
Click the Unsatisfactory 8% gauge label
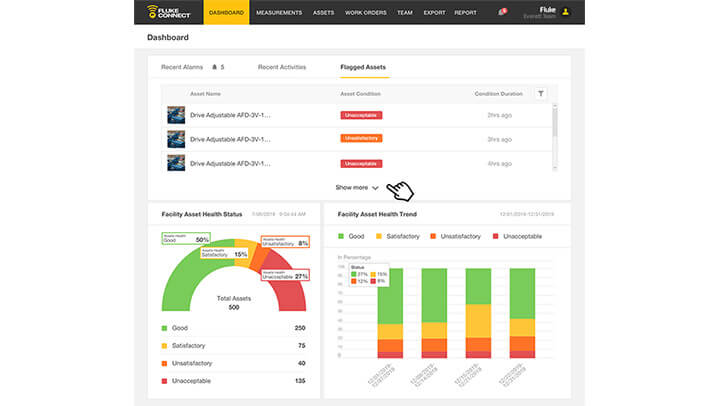coord(285,242)
